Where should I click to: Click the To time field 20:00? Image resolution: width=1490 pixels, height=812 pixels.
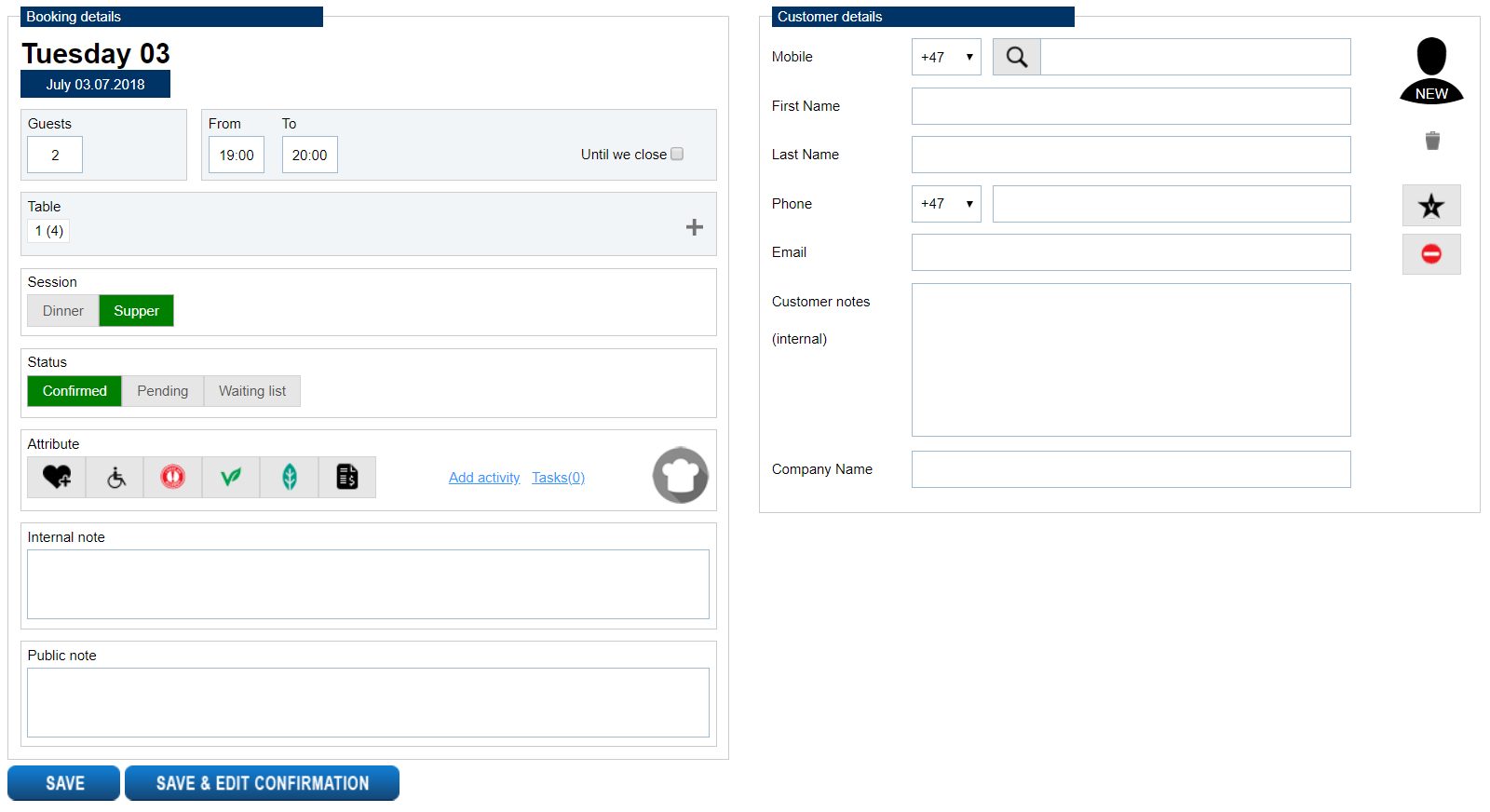coord(310,155)
